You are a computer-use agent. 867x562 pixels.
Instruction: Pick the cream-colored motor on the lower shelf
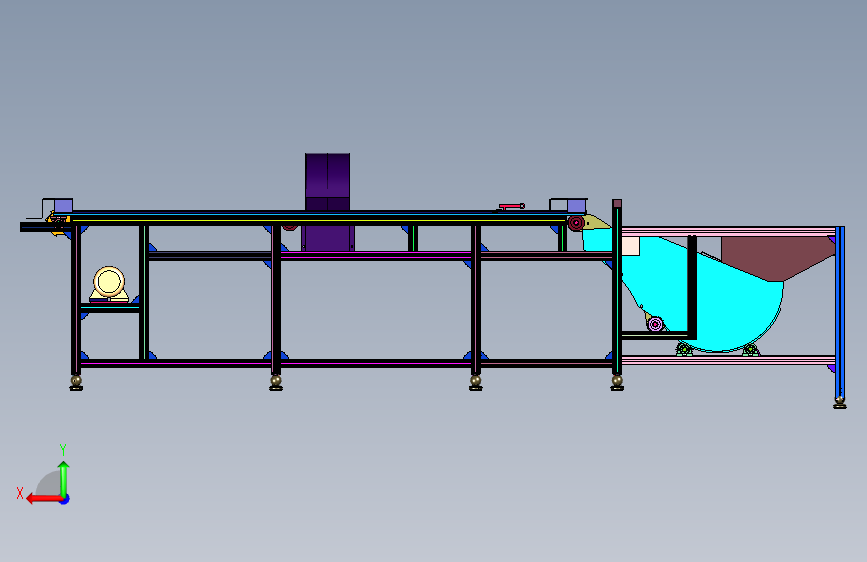109,284
